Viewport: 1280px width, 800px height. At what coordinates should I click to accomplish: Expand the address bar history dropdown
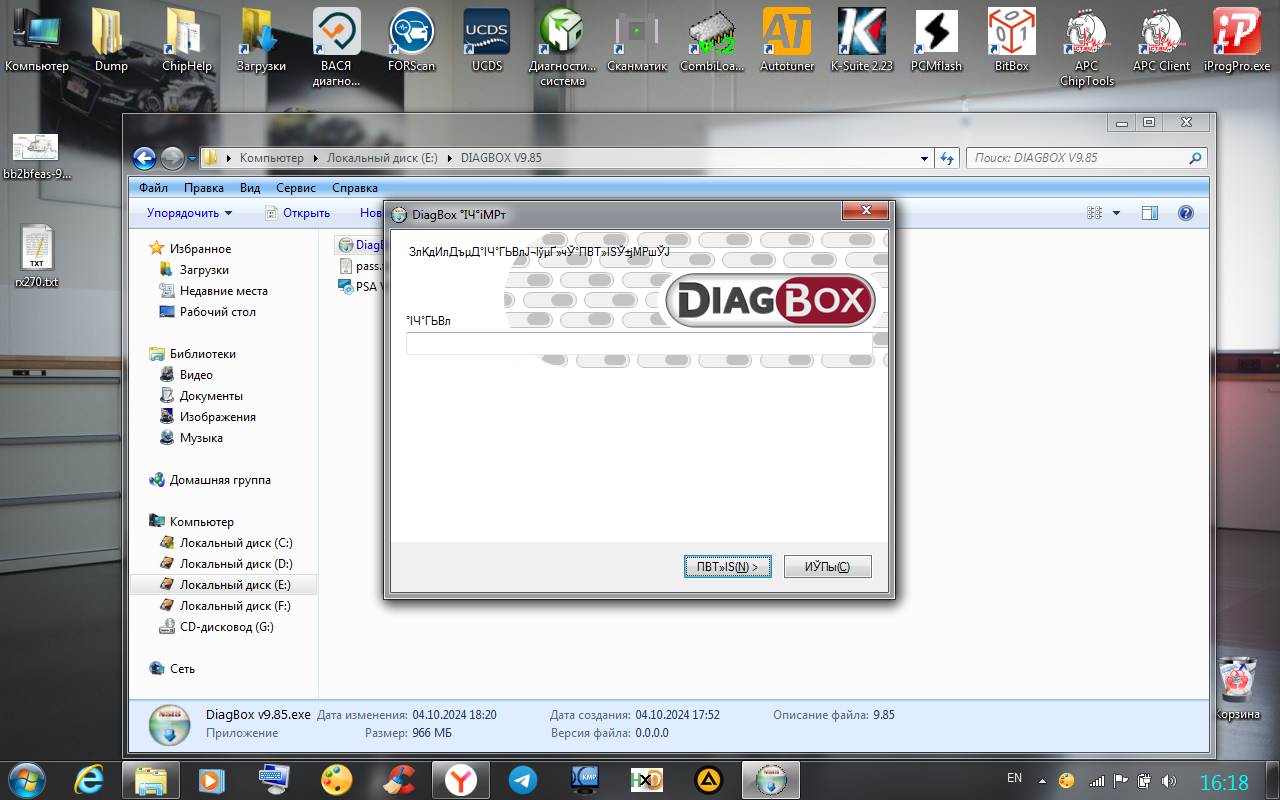[x=925, y=158]
